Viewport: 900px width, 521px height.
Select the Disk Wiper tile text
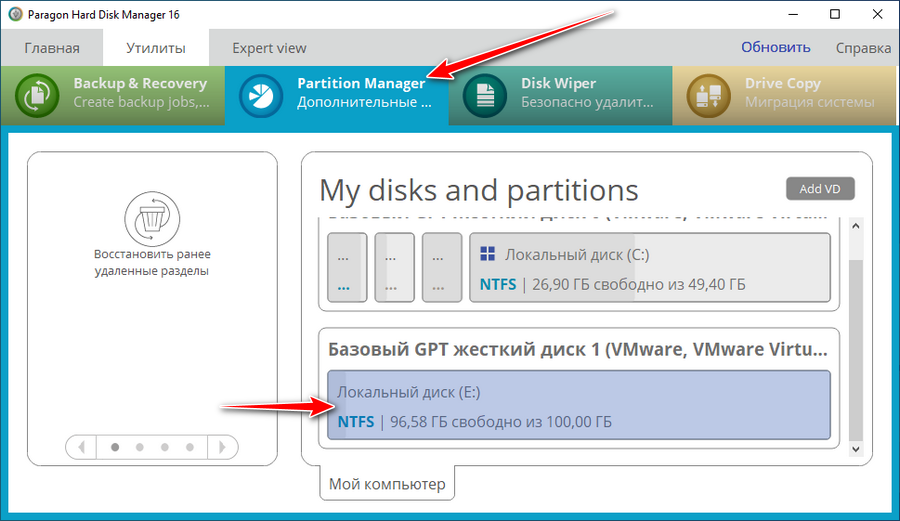587,92
